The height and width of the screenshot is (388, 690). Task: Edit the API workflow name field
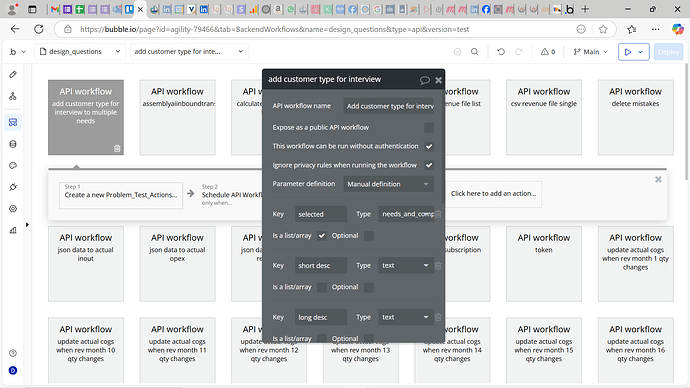pyautogui.click(x=388, y=106)
